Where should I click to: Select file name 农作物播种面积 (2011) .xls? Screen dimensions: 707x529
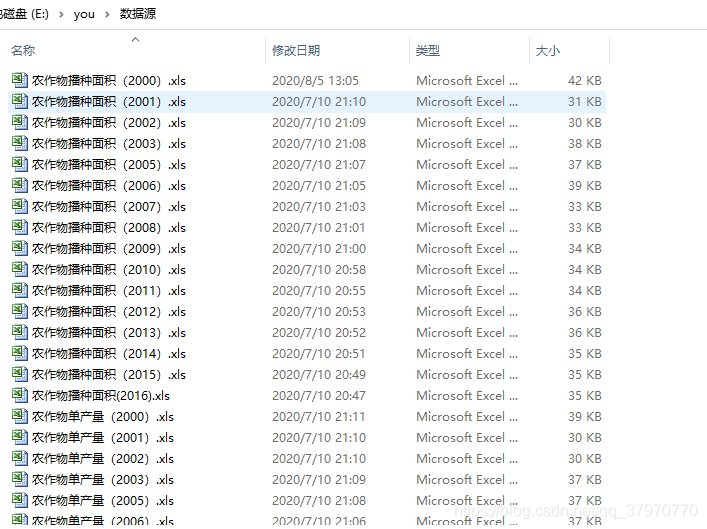click(x=109, y=291)
